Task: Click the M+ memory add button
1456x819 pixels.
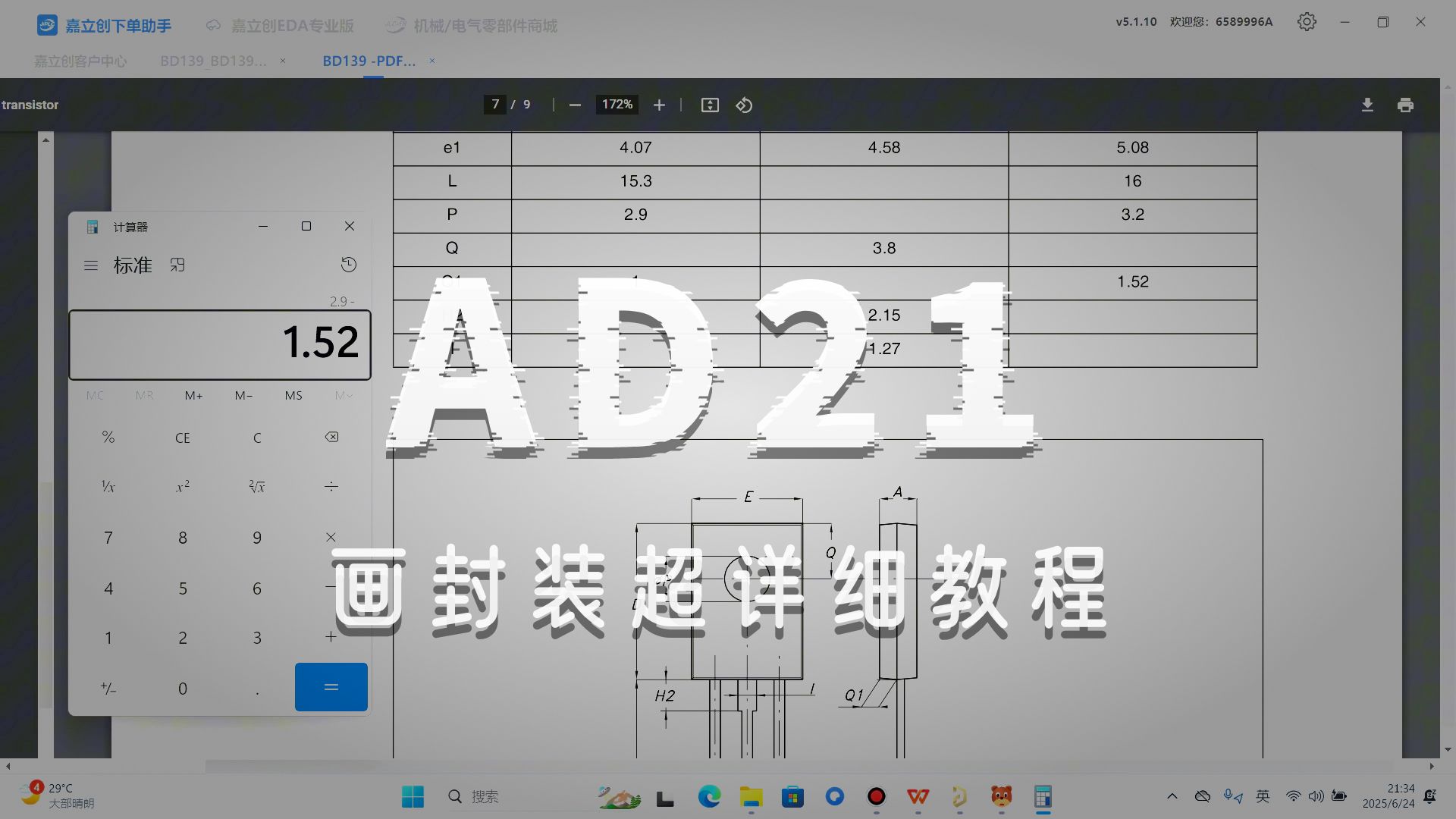Action: 194,396
